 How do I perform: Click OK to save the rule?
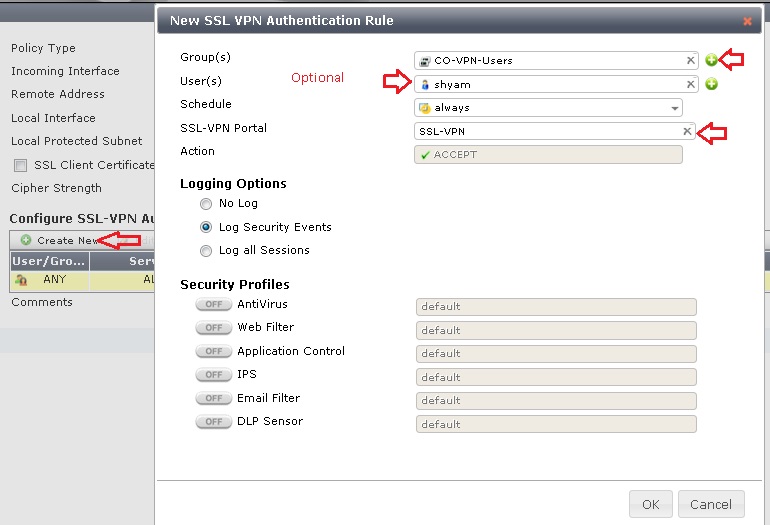click(x=651, y=504)
